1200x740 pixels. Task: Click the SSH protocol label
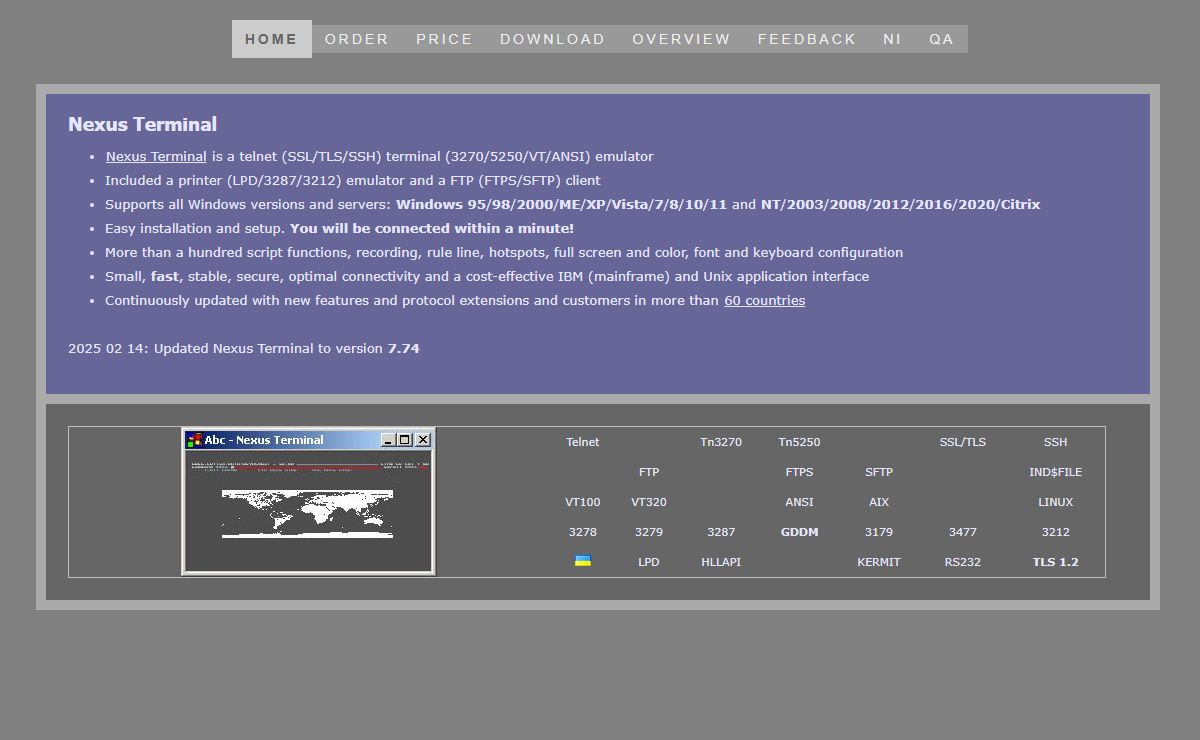coord(1055,442)
